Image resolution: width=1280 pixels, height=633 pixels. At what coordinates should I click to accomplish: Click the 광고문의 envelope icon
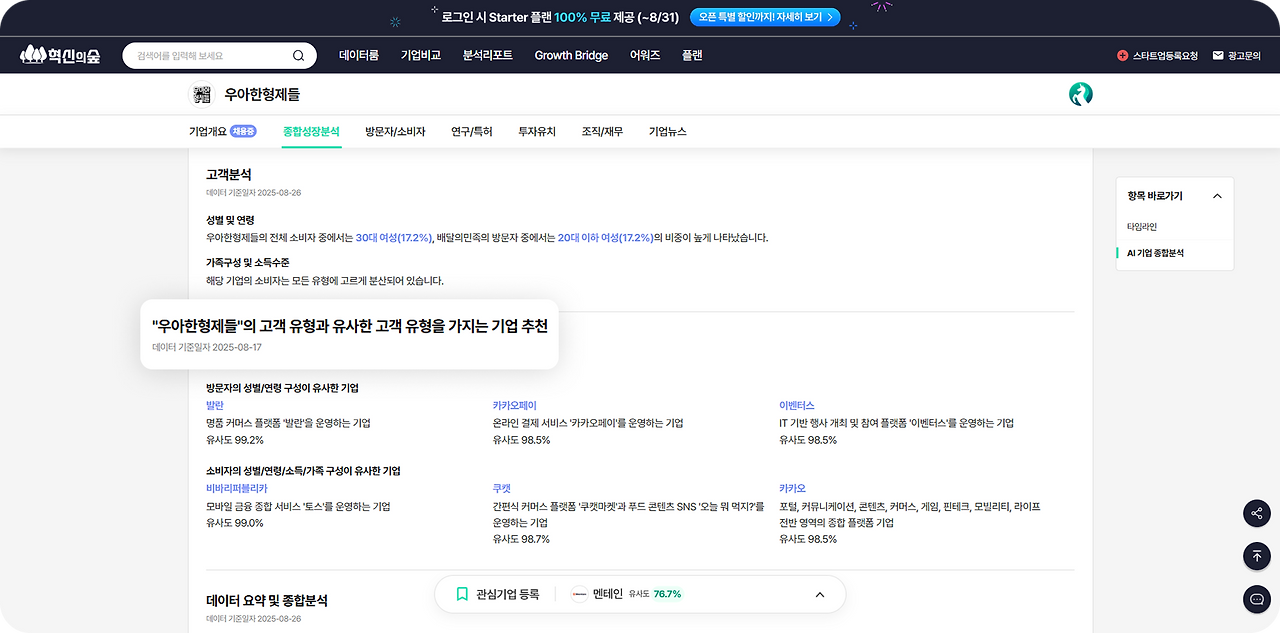1218,56
